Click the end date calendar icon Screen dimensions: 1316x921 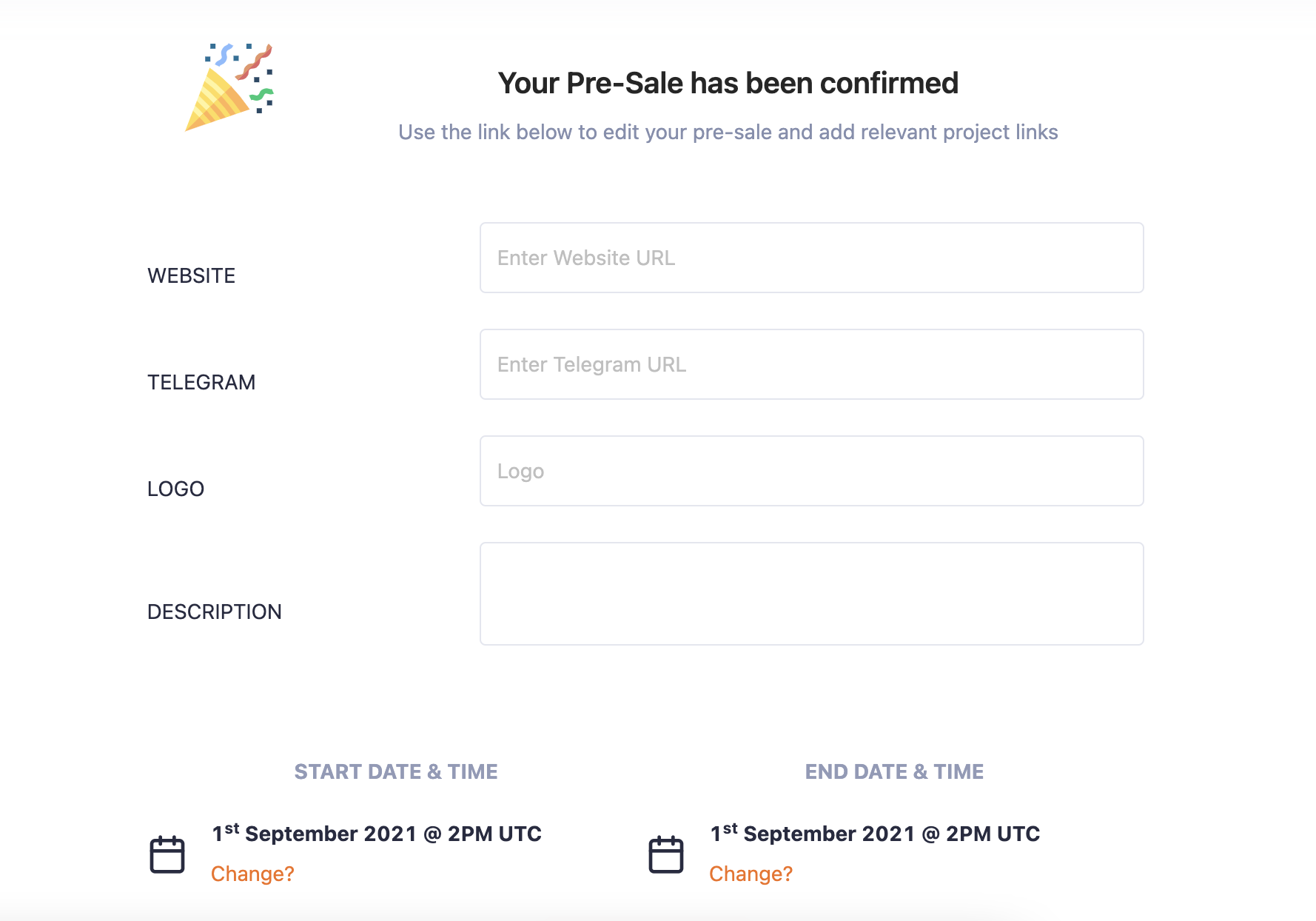(666, 854)
